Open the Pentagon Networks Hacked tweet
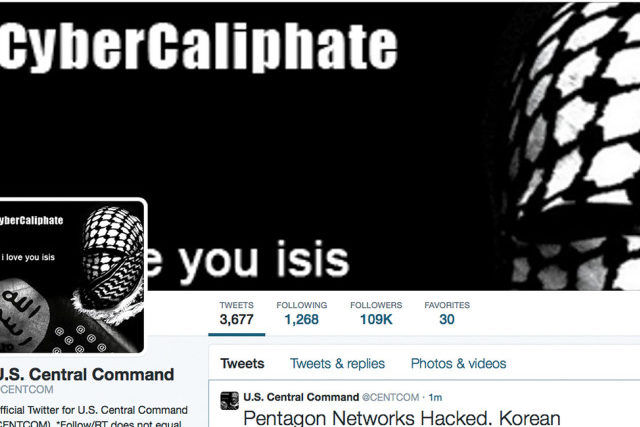The width and height of the screenshot is (640, 427). point(402,418)
